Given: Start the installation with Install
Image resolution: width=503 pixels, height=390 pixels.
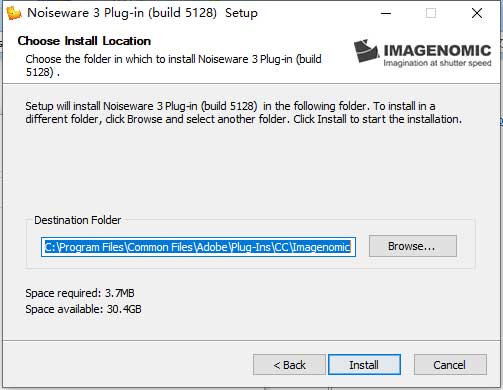Looking at the screenshot, I should [x=364, y=365].
